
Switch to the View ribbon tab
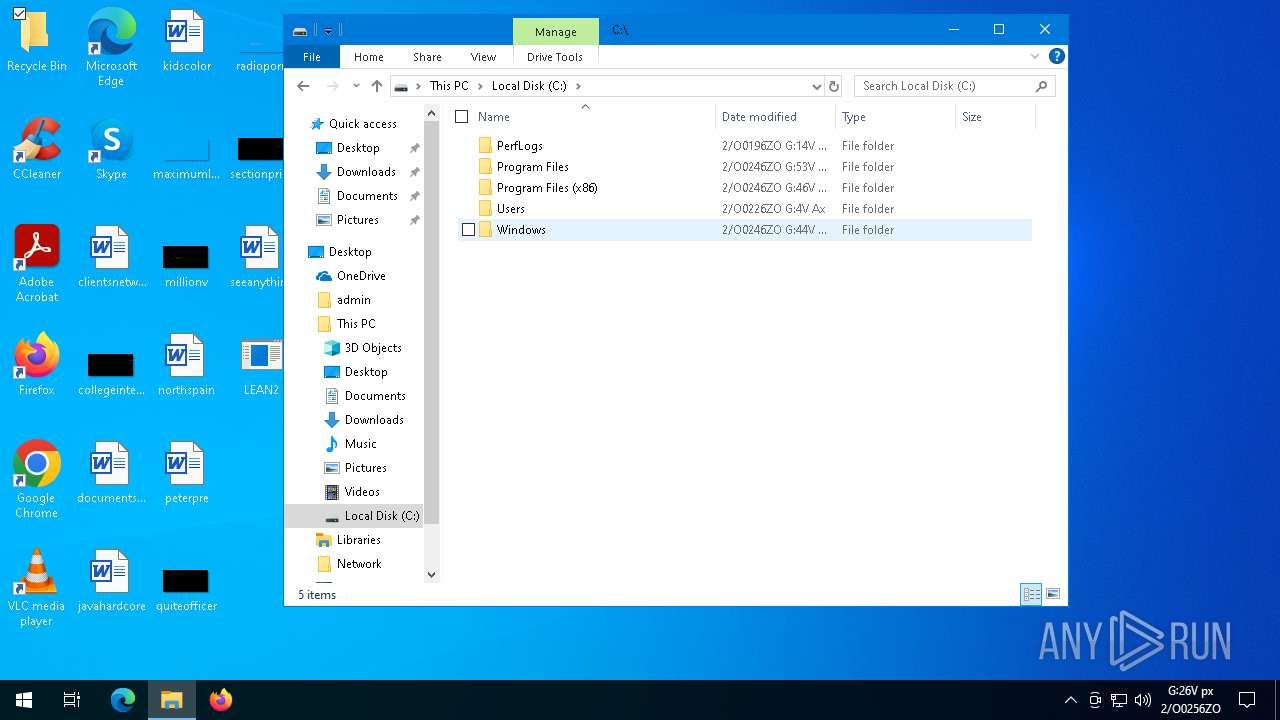pyautogui.click(x=483, y=57)
